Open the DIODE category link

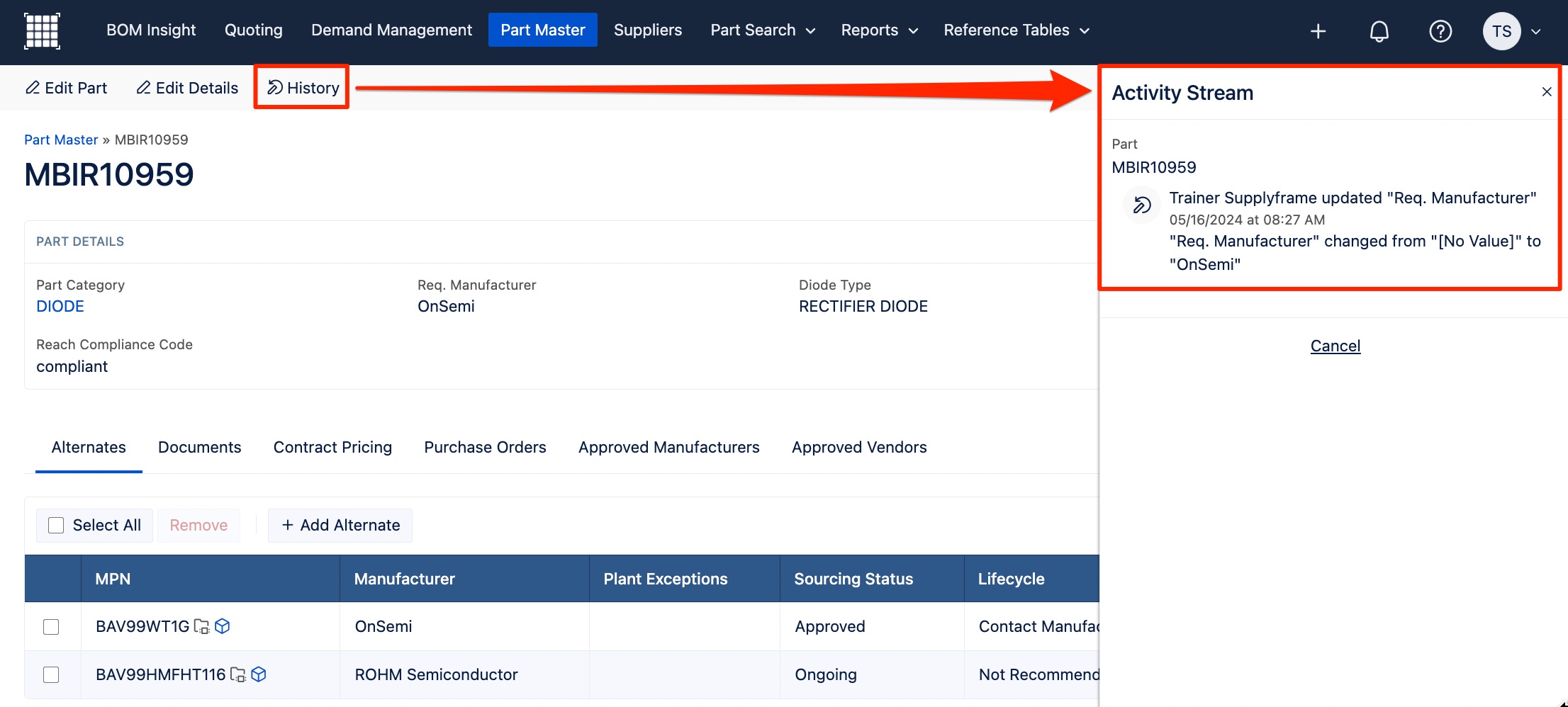click(60, 307)
